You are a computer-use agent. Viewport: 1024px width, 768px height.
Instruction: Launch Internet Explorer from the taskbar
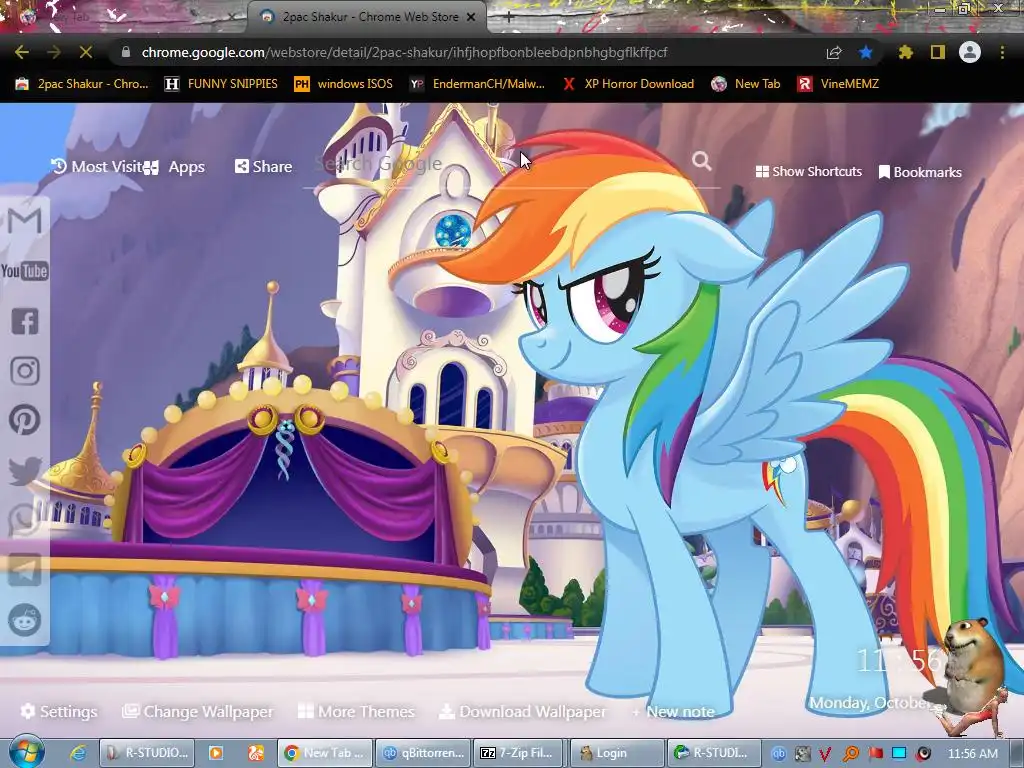[78, 753]
